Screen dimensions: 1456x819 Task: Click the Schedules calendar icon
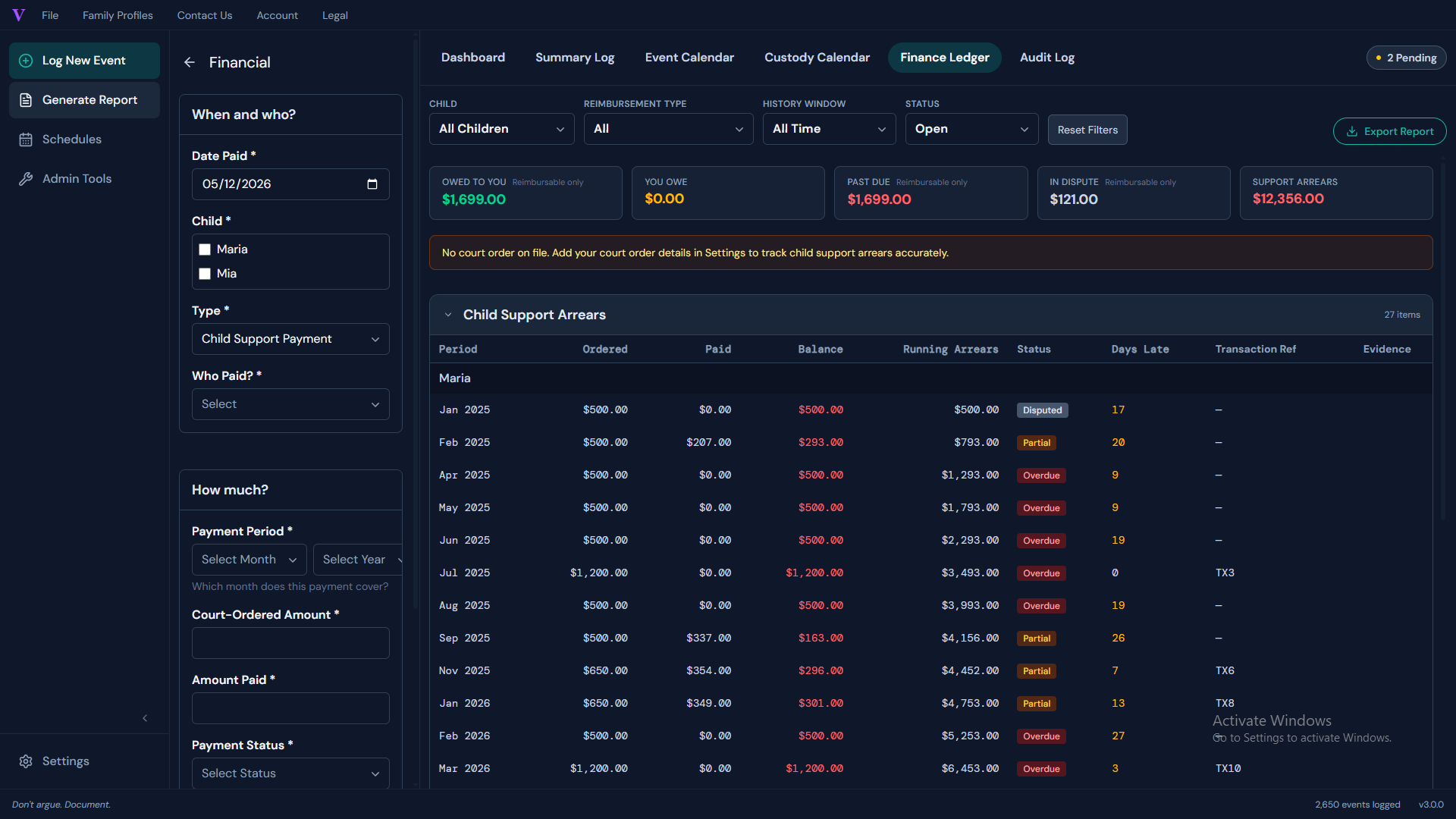tap(26, 140)
